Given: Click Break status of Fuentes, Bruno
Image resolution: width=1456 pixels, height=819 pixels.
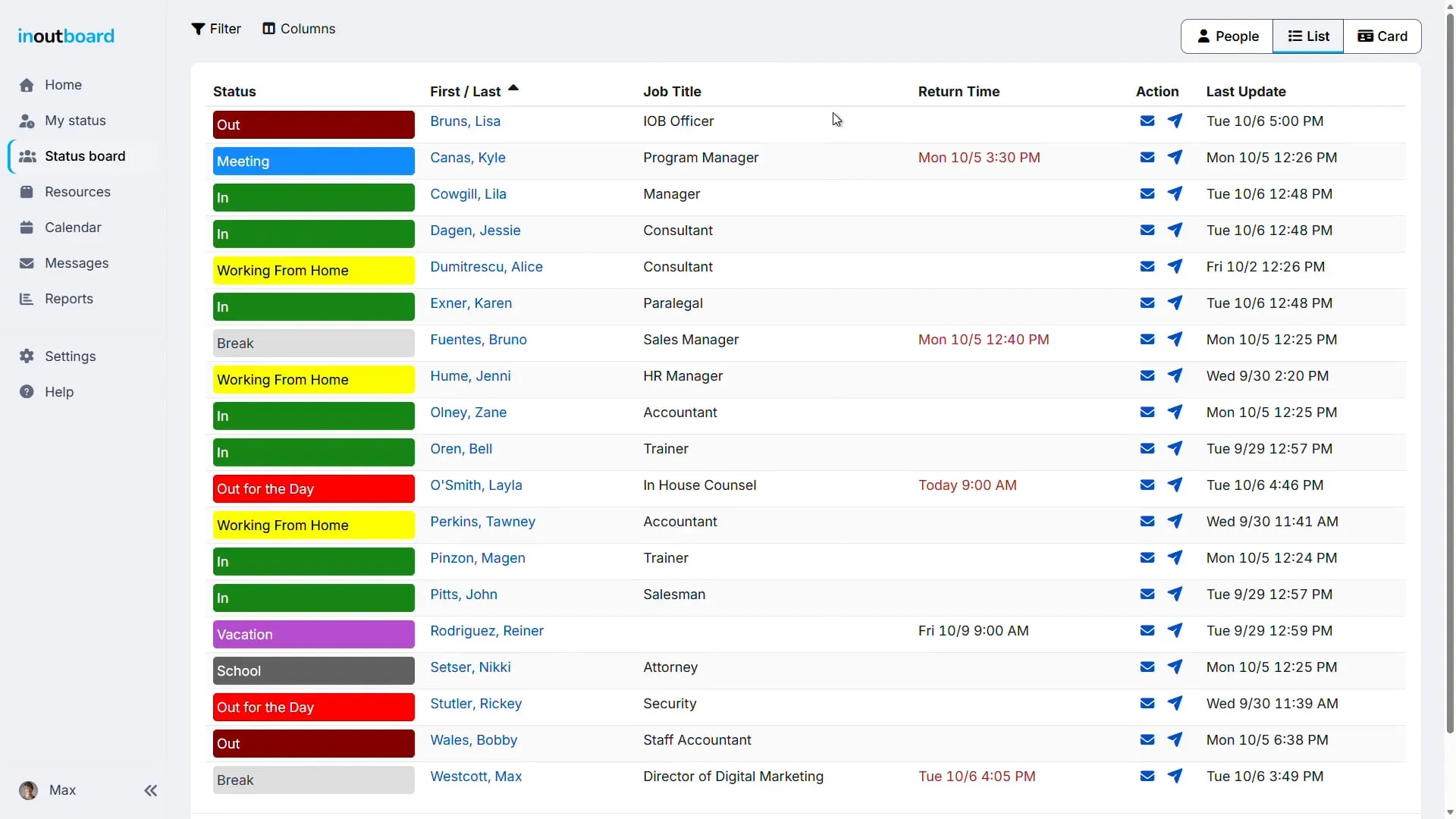Looking at the screenshot, I should pyautogui.click(x=314, y=344).
